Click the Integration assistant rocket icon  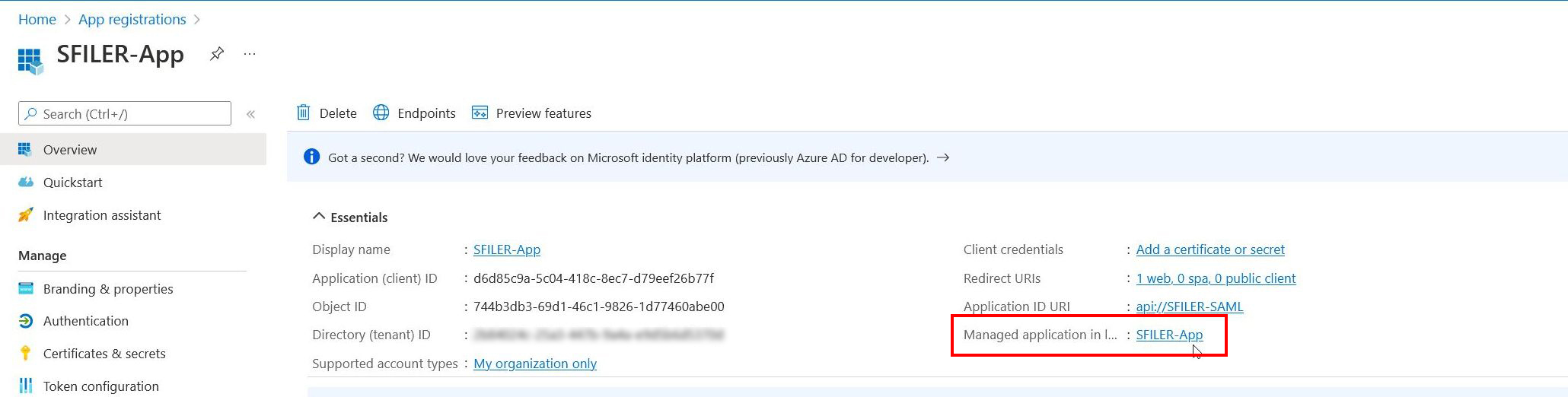pyautogui.click(x=26, y=214)
